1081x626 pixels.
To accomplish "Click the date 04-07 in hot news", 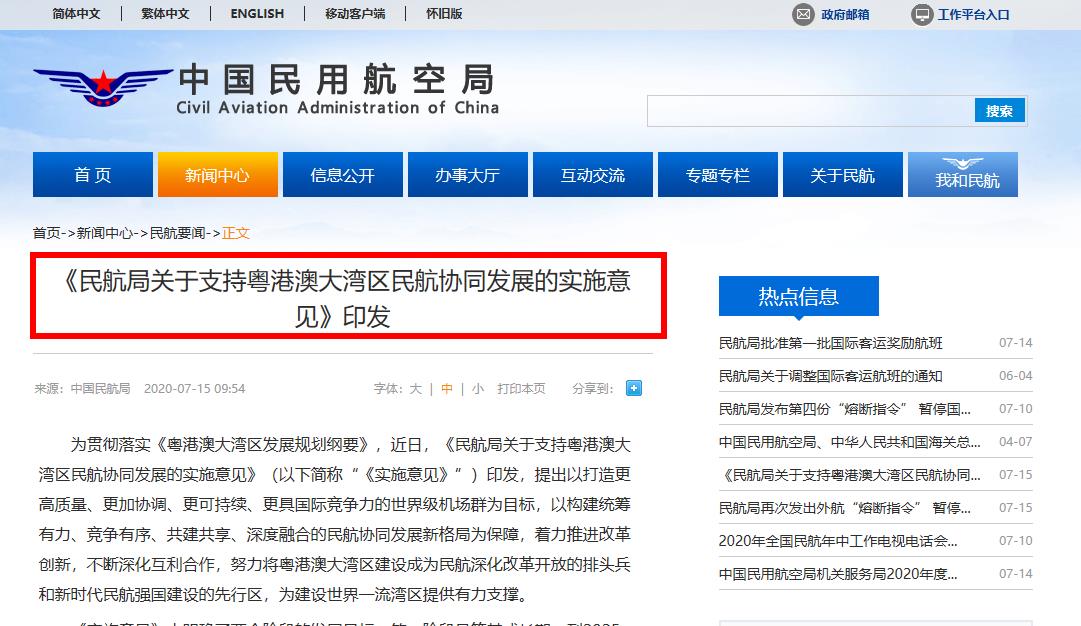I will click(x=1016, y=442).
